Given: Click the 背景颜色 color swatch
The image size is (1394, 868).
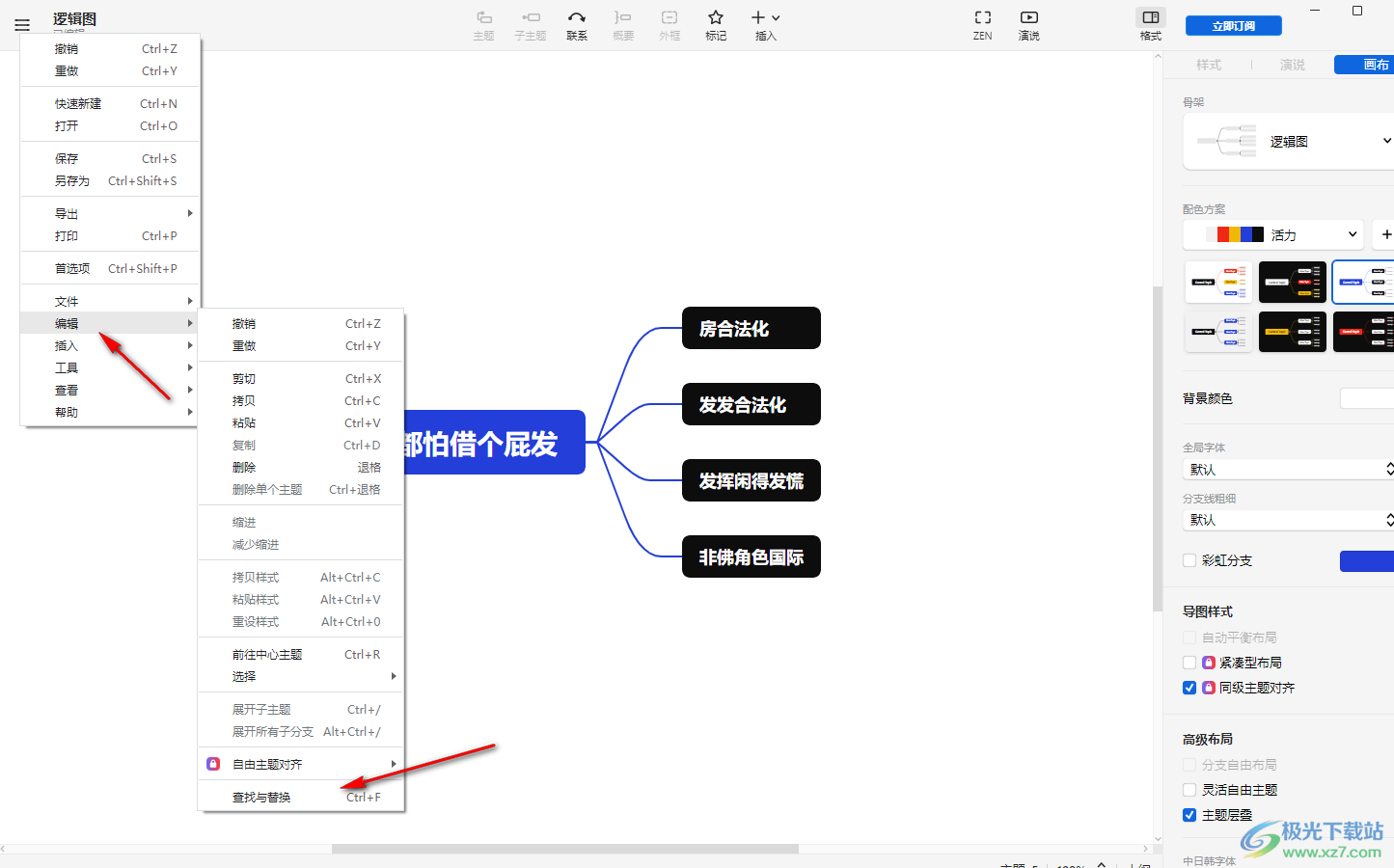Looking at the screenshot, I should 1367,398.
